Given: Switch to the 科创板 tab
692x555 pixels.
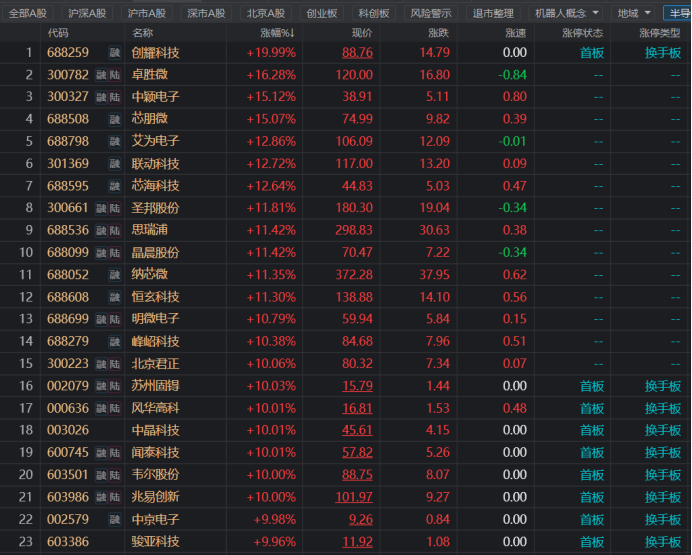Looking at the screenshot, I should (x=374, y=14).
